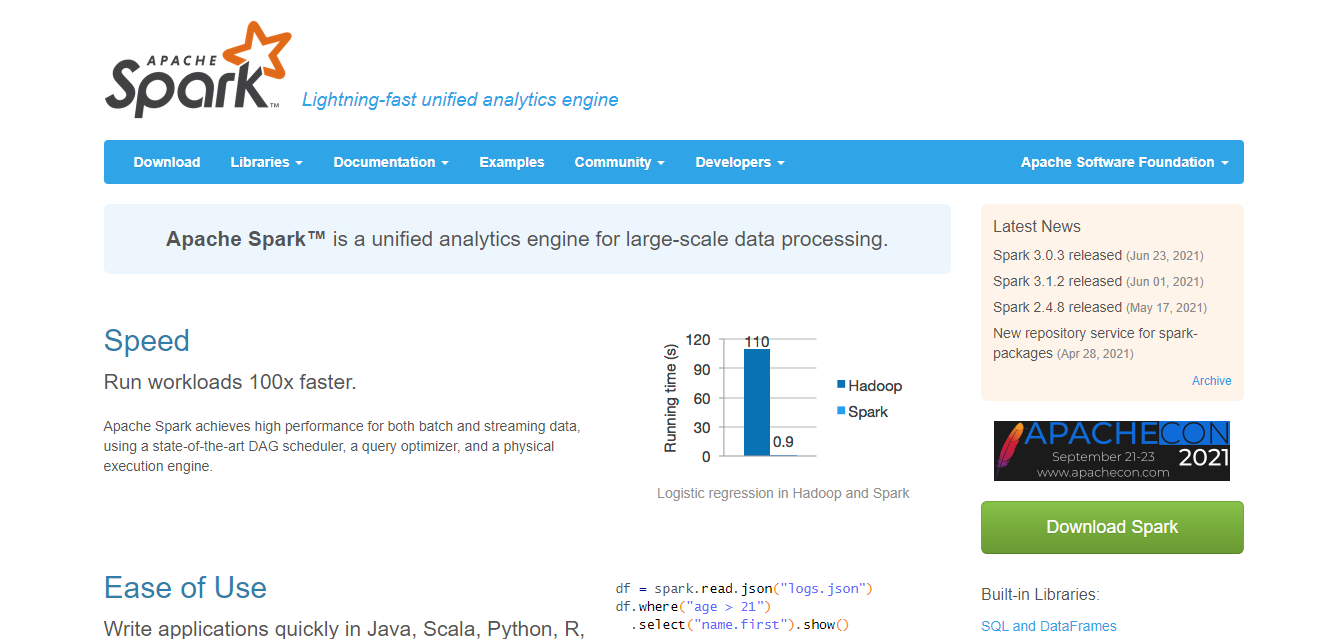The image size is (1339, 639).
Task: Open the SQL and DataFrames library link
Action: 1048,626
